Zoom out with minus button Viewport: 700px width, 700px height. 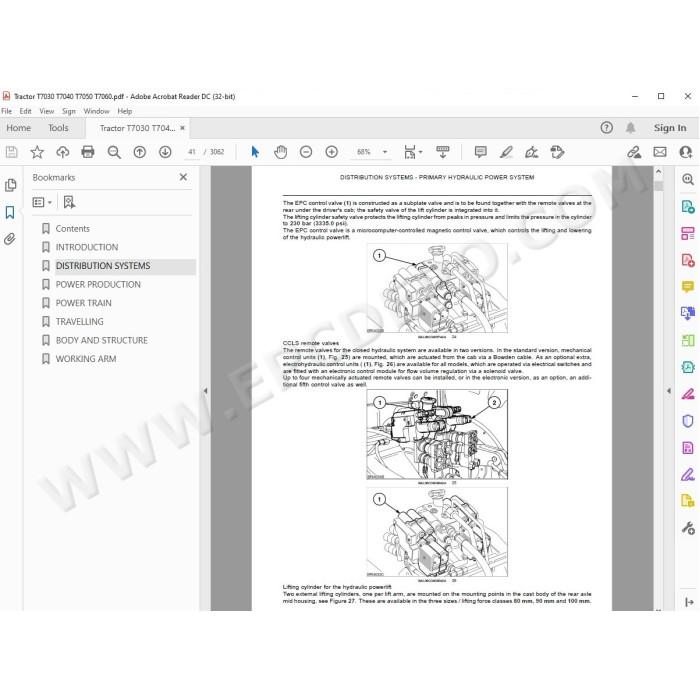[306, 152]
